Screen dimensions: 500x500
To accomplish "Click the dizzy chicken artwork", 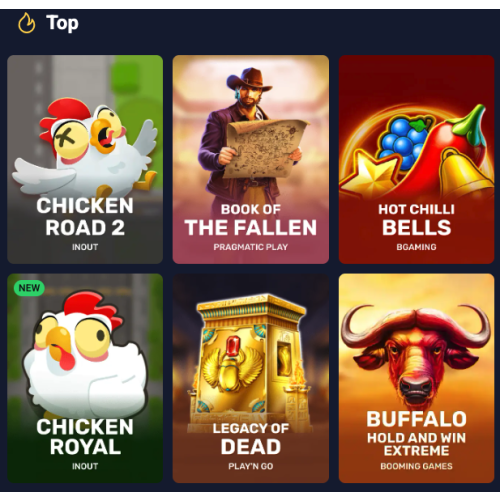I will [85, 147].
